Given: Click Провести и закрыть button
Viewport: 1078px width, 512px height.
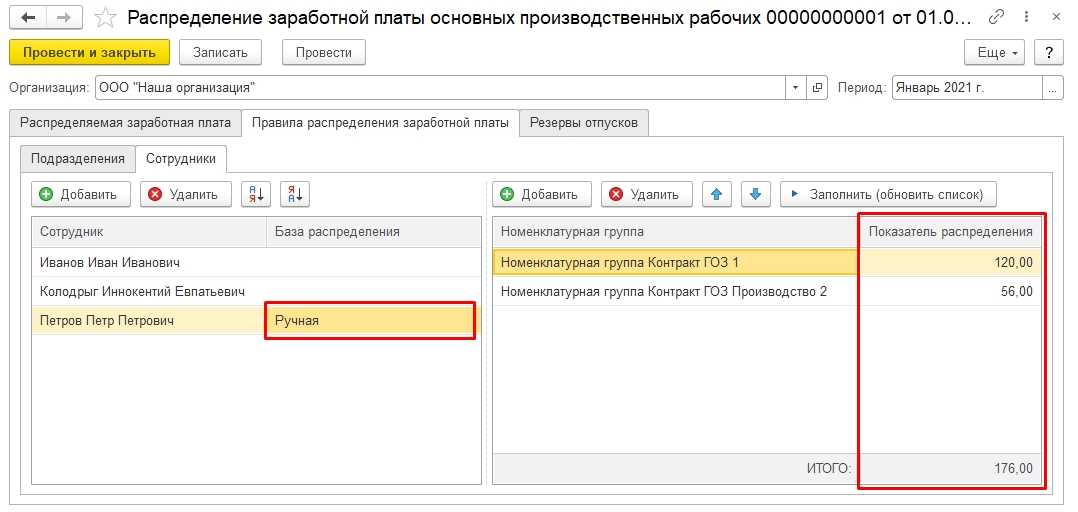Looking at the screenshot, I should (89, 52).
